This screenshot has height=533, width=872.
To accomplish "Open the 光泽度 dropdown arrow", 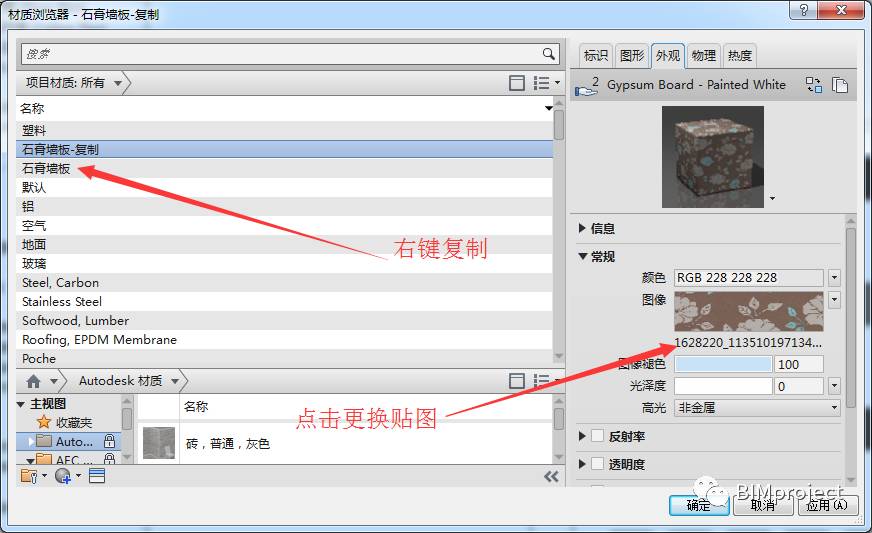I will tap(834, 386).
